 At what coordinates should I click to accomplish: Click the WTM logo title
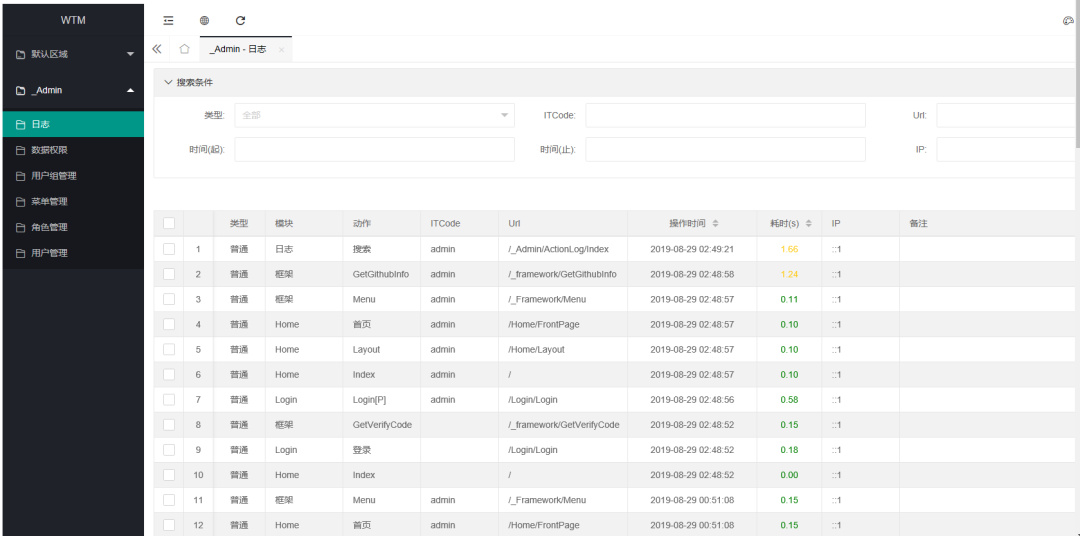[x=73, y=20]
